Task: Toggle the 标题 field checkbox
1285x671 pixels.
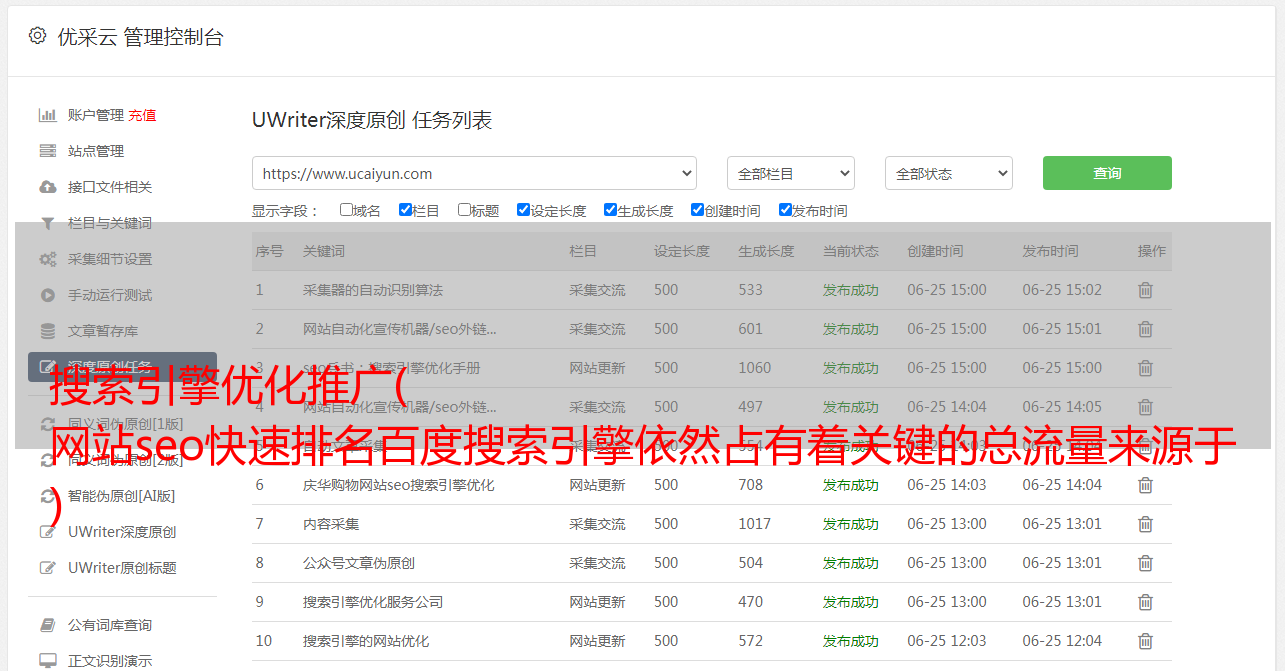Action: pos(464,210)
